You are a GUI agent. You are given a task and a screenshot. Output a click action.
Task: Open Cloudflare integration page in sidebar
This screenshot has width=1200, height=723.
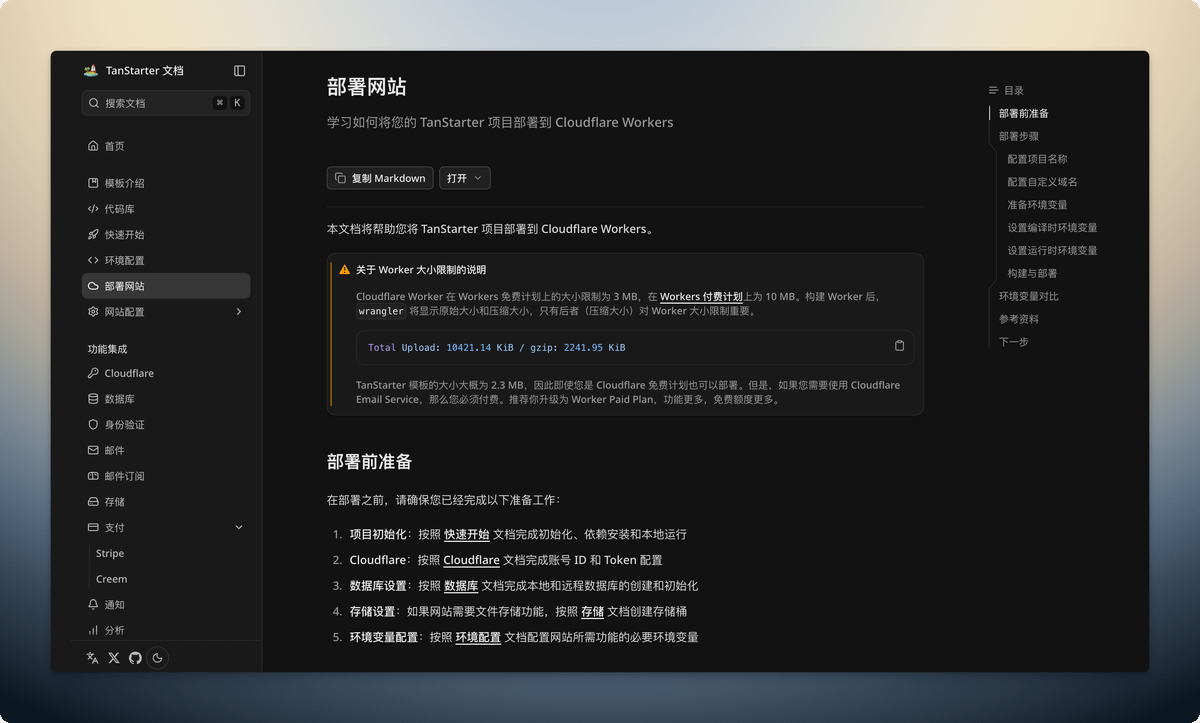click(x=128, y=373)
